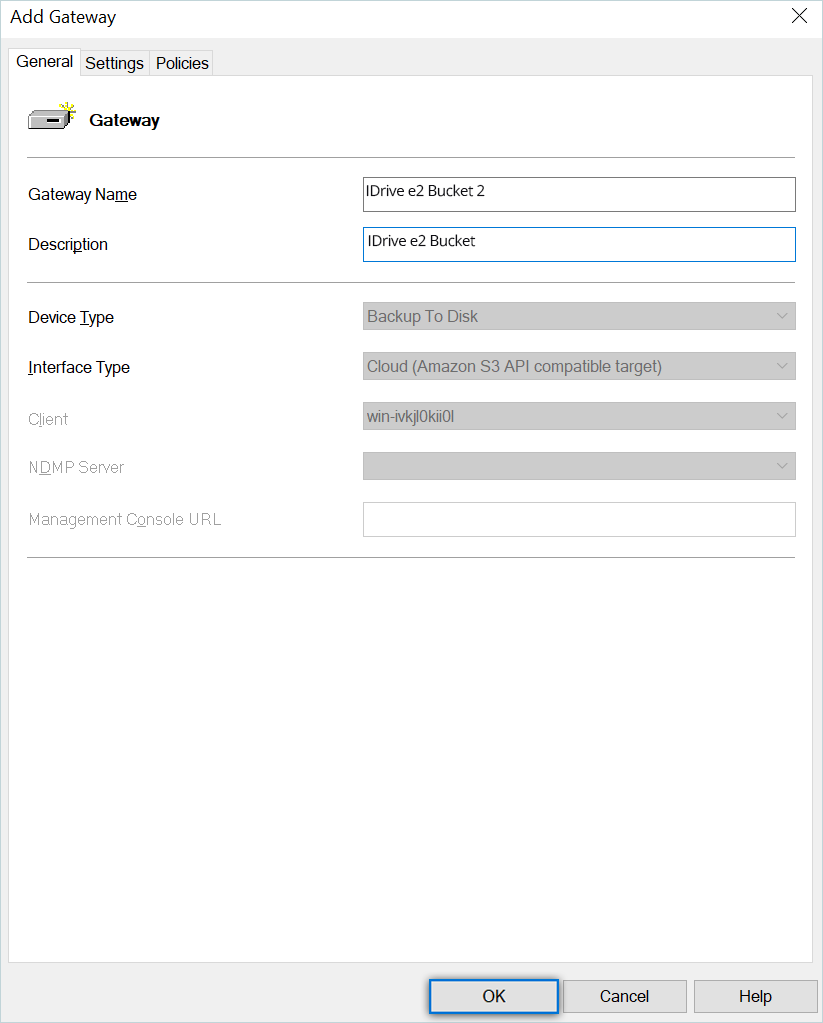Screen dimensions: 823x1023
Task: Switch to the Settings tab
Action: (x=114, y=63)
